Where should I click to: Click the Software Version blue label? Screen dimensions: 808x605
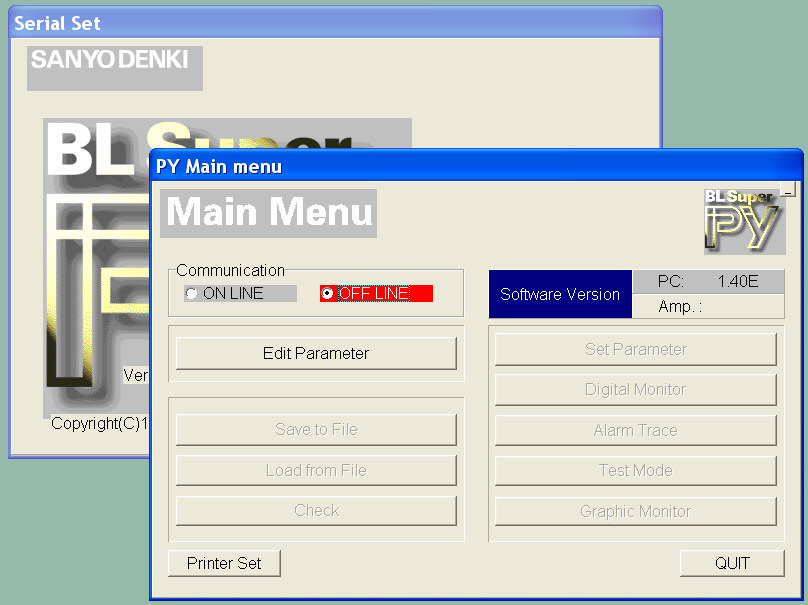560,295
